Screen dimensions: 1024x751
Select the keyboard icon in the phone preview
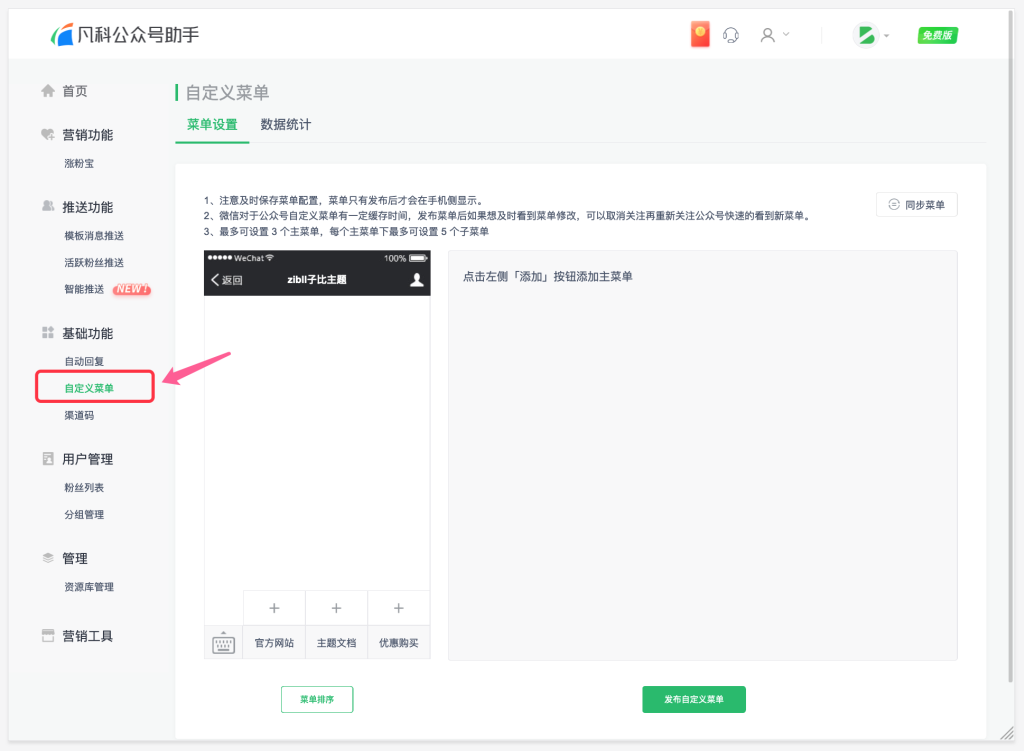coord(224,642)
